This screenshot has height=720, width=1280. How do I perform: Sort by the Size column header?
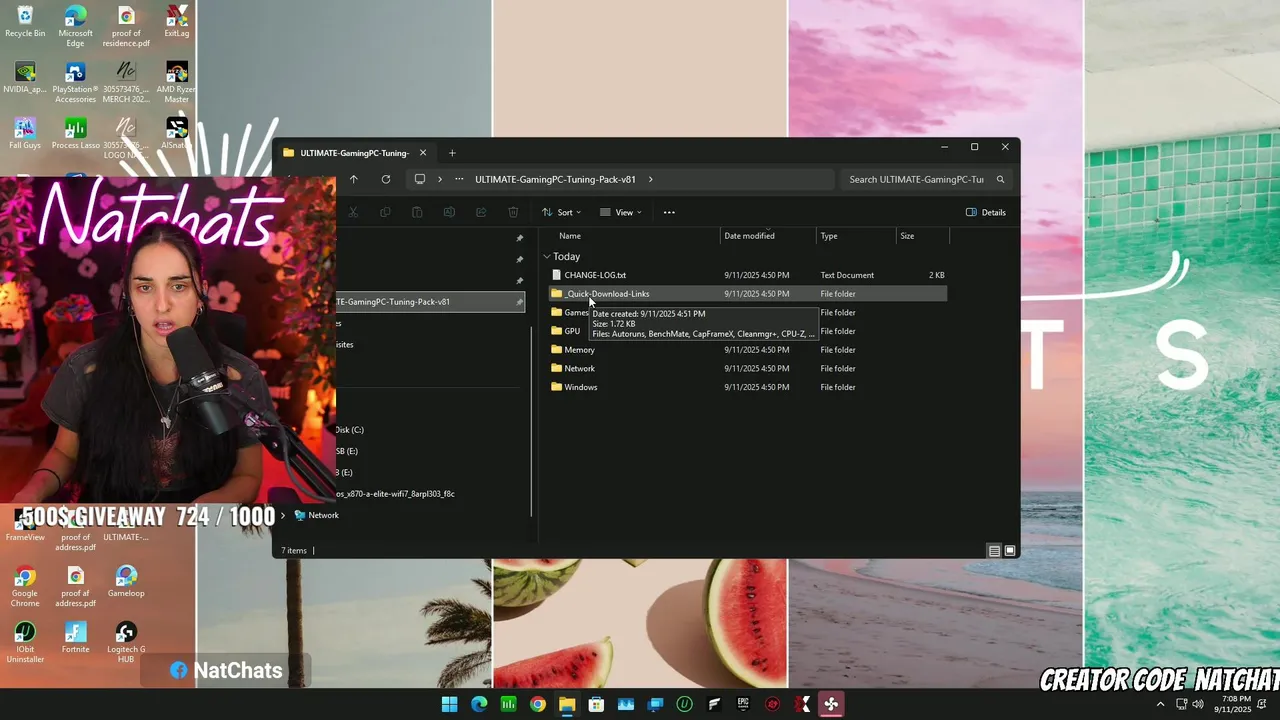point(907,236)
